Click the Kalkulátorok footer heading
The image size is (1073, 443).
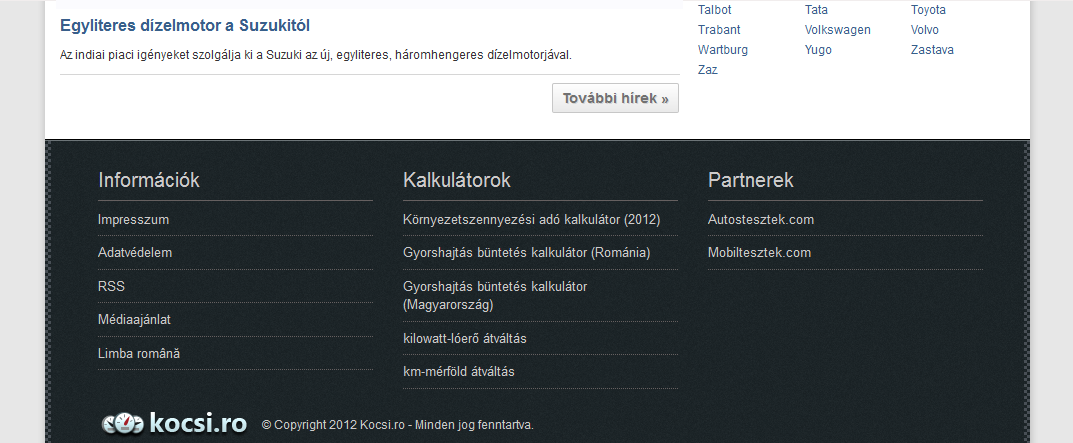(x=456, y=180)
